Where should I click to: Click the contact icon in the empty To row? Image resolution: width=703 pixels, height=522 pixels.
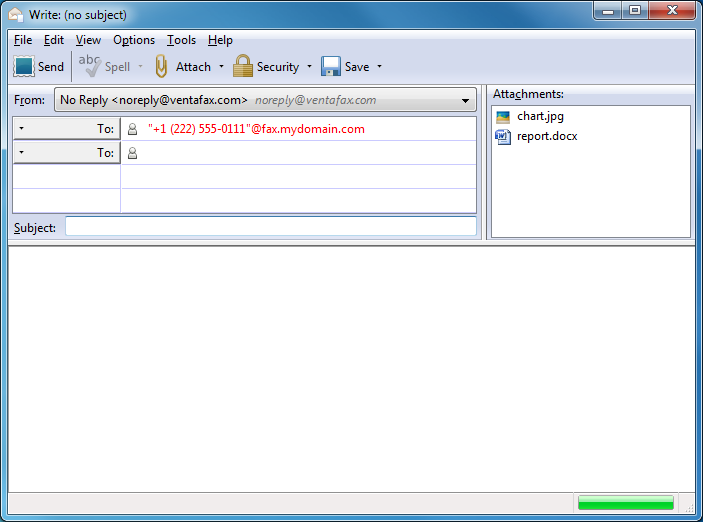pos(132,153)
